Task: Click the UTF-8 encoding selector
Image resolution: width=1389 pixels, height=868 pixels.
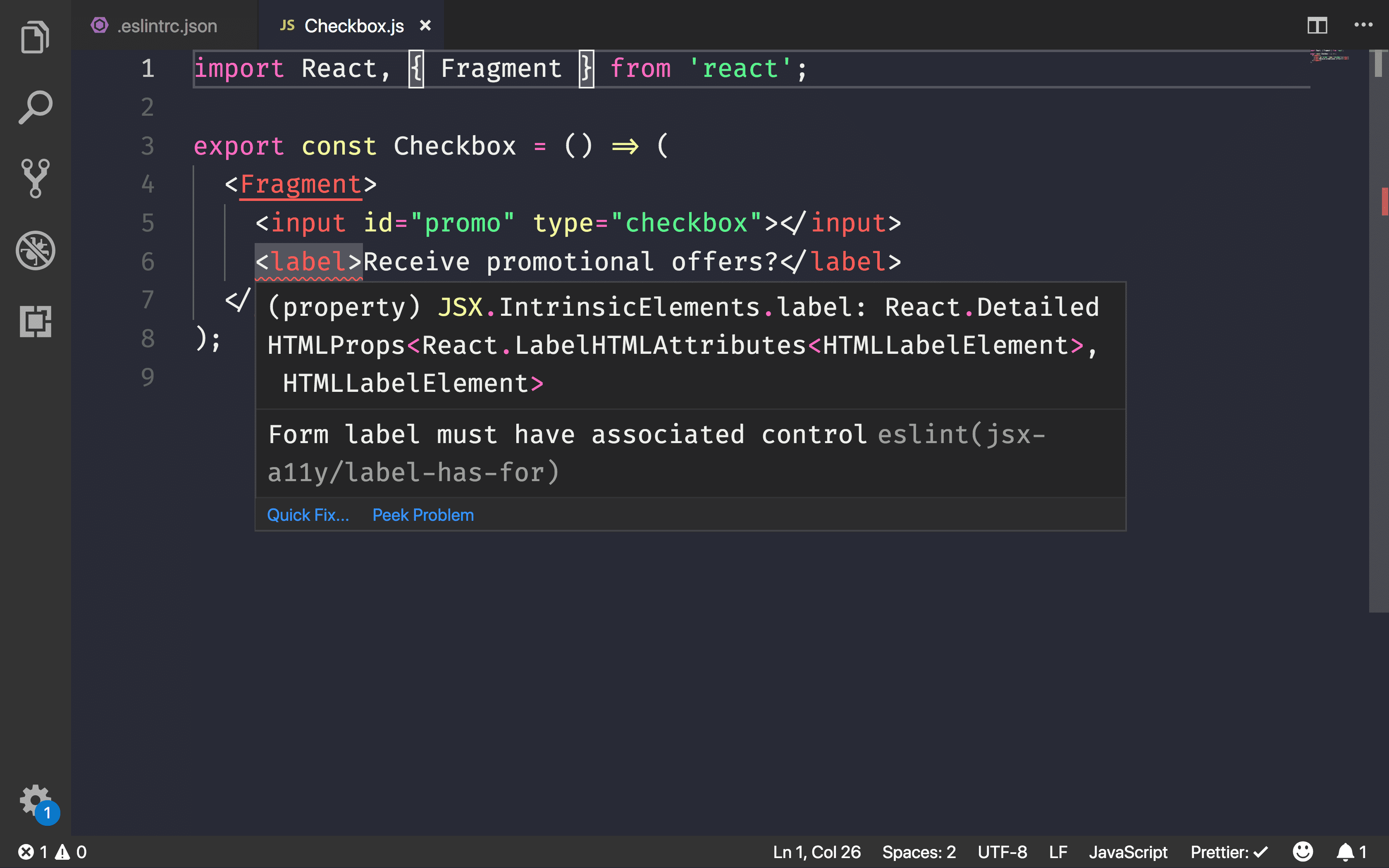Action: (x=1000, y=852)
